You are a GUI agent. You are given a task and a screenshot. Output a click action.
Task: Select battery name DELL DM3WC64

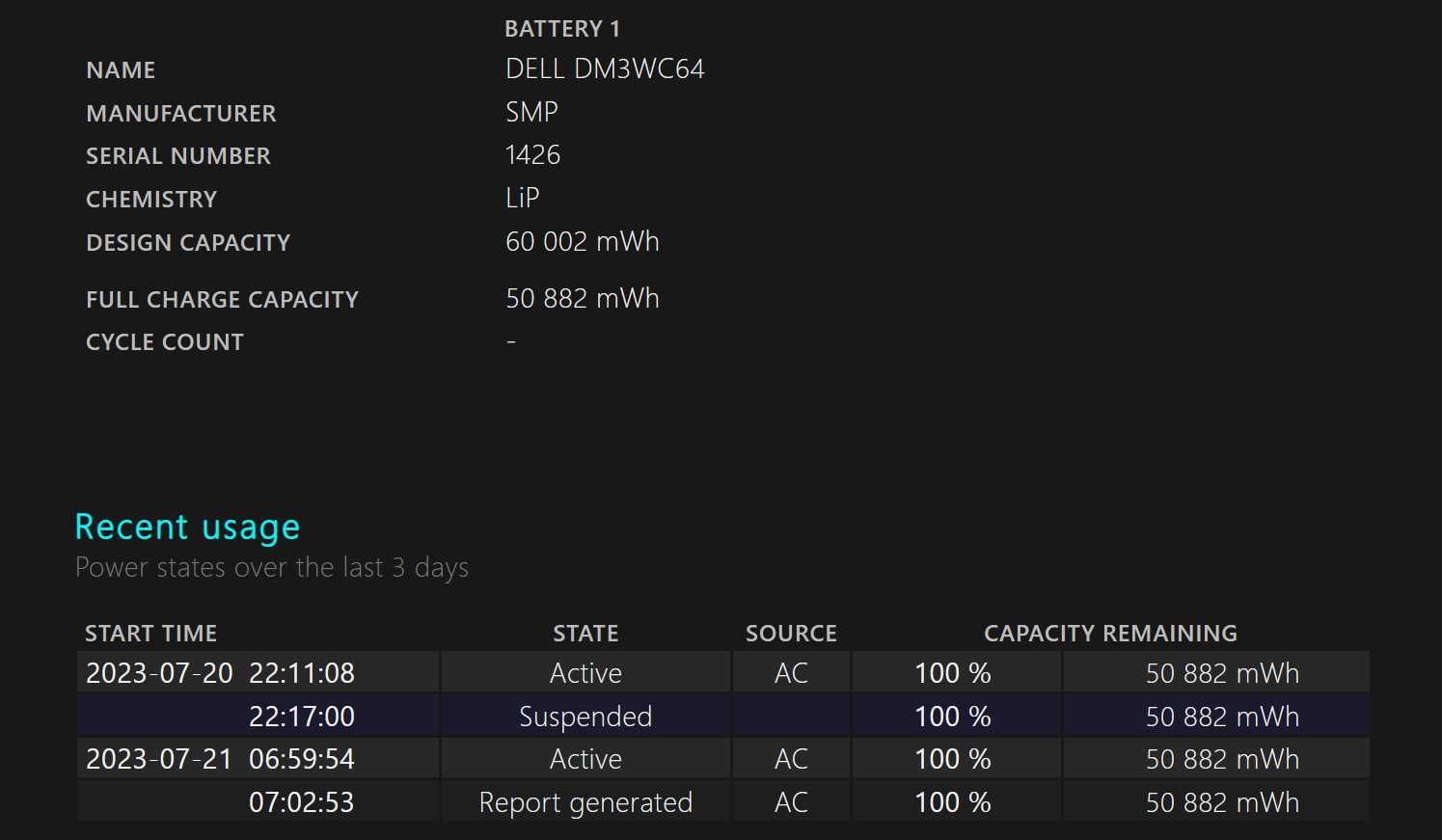pos(605,69)
